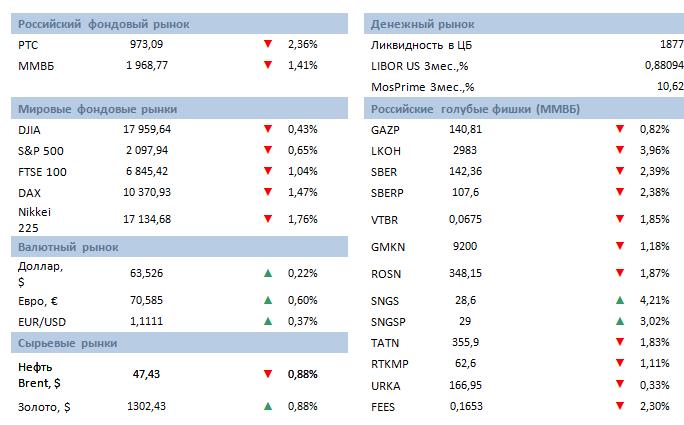The width and height of the screenshot is (684, 425).
Task: Select the Денежный рынок section header
Action: (422, 24)
